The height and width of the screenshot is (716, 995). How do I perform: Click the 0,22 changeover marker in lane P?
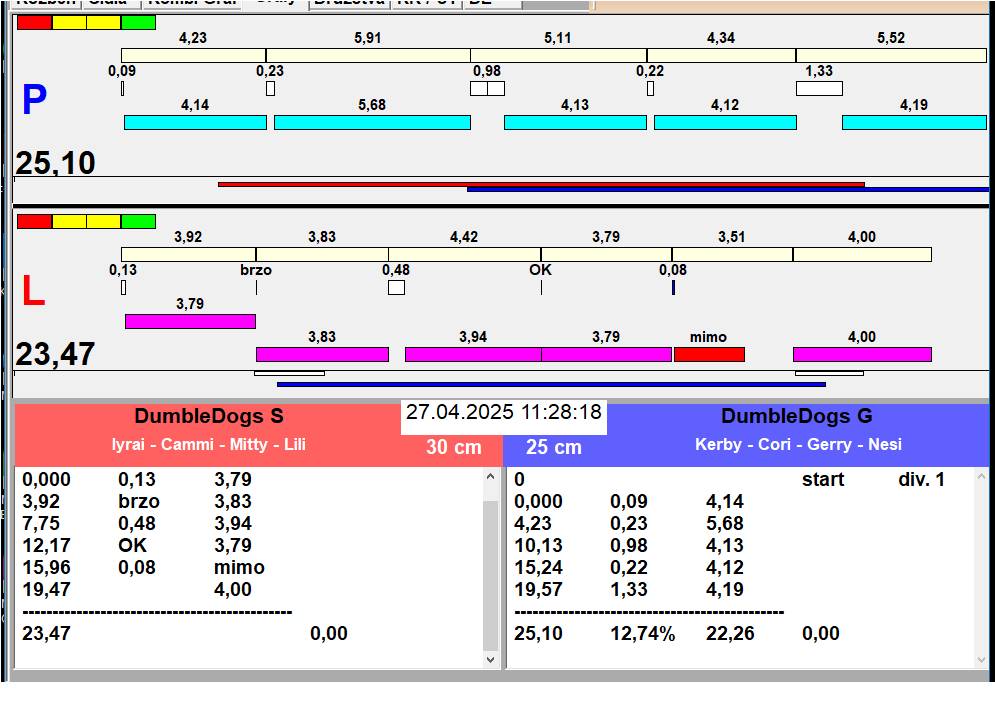tap(650, 88)
